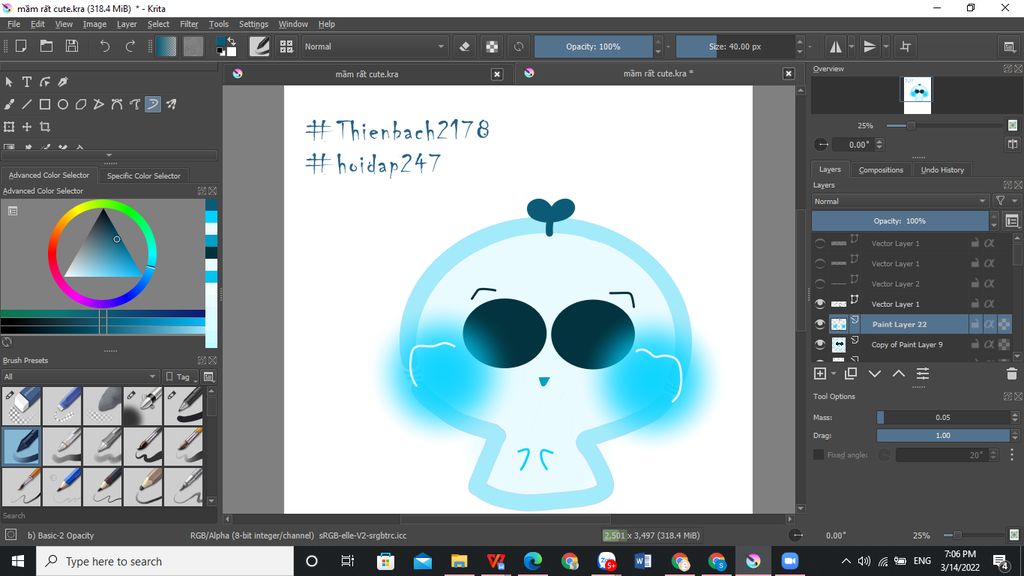This screenshot has height=576, width=1024.
Task: Open an existing document with the folder icon
Action: (46, 46)
